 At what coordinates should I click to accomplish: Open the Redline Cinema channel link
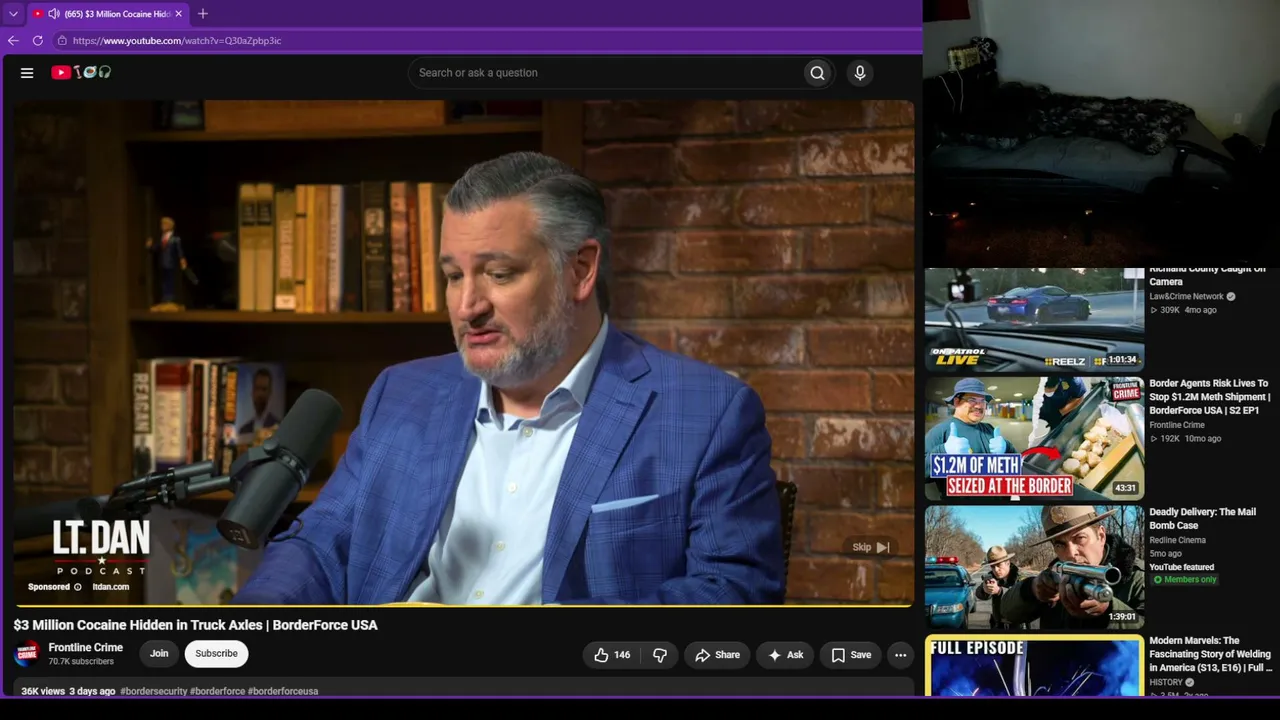1177,540
